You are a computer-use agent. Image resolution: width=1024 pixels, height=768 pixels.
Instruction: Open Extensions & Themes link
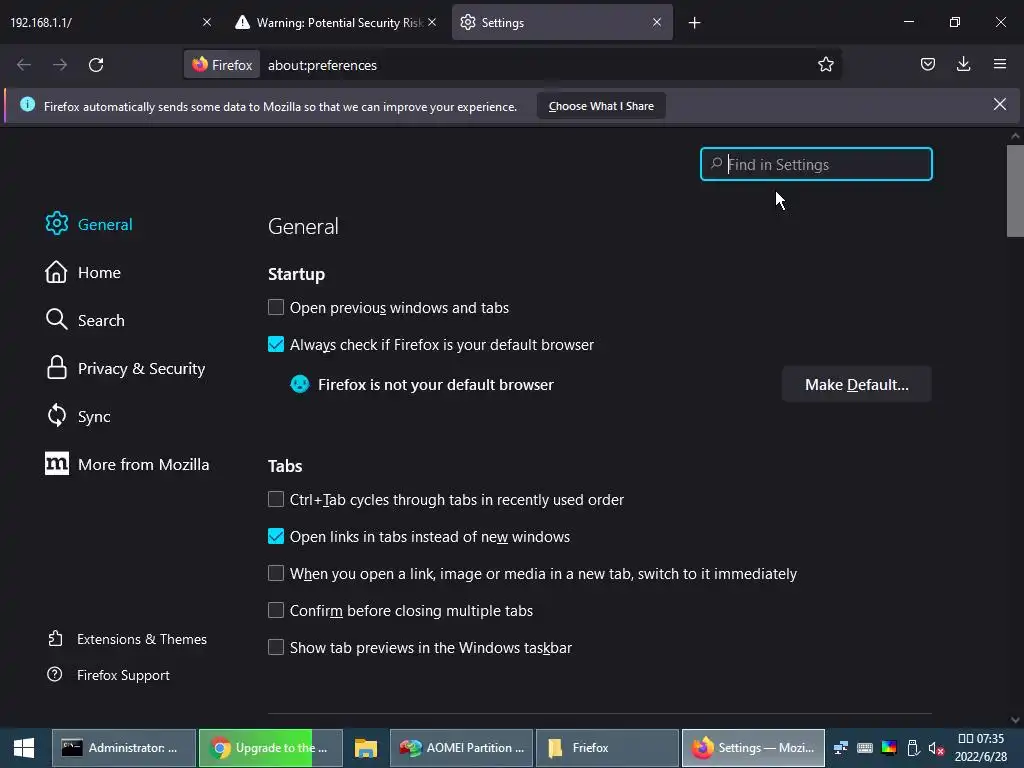point(127,639)
